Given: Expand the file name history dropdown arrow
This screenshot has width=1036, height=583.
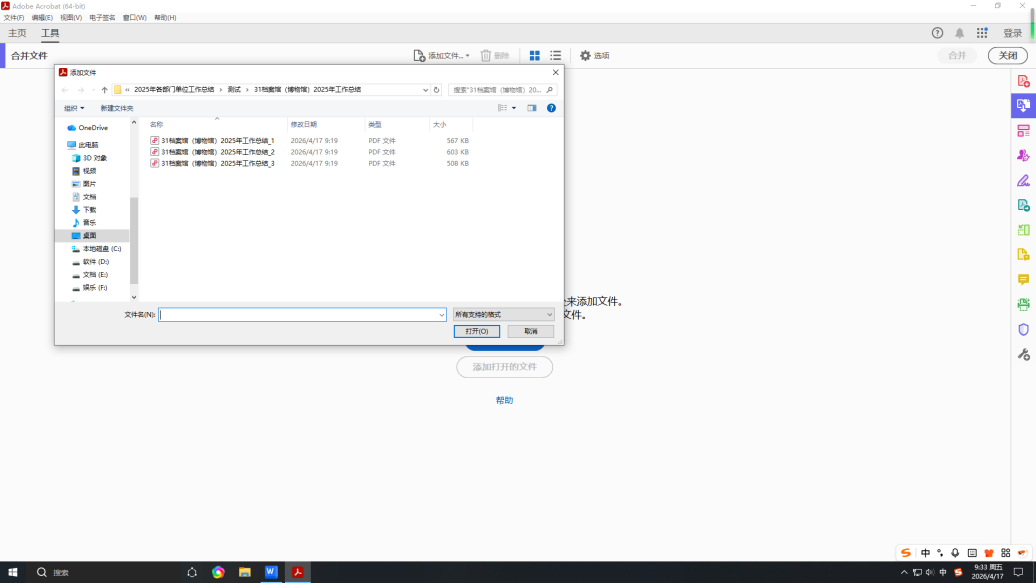Looking at the screenshot, I should pyautogui.click(x=441, y=314).
